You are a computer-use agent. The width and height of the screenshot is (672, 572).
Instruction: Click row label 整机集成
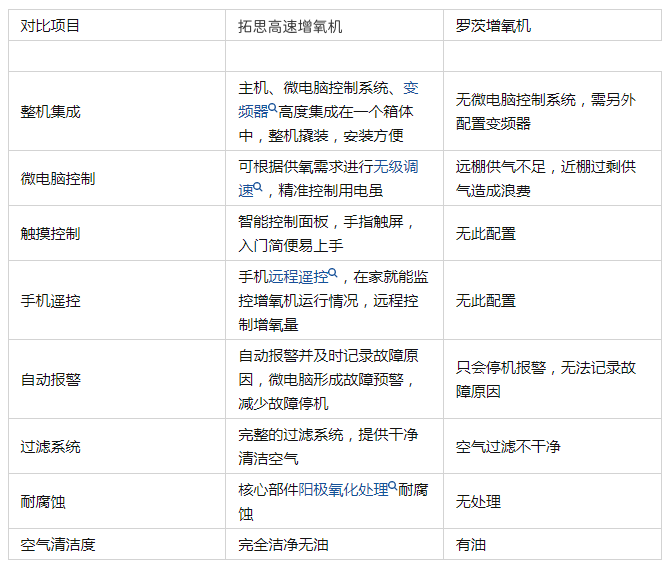coord(51,112)
